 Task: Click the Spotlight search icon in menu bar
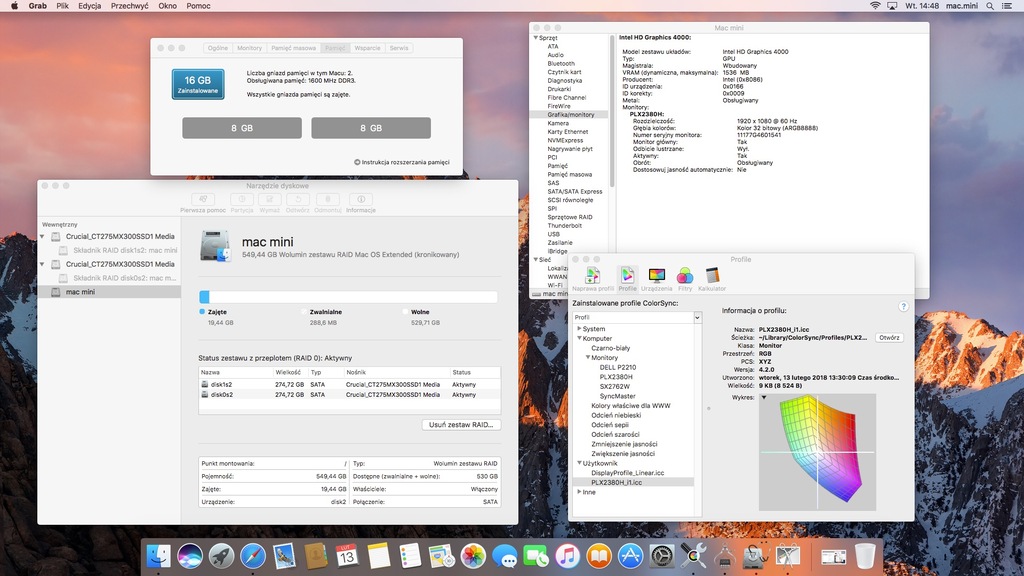click(990, 6)
